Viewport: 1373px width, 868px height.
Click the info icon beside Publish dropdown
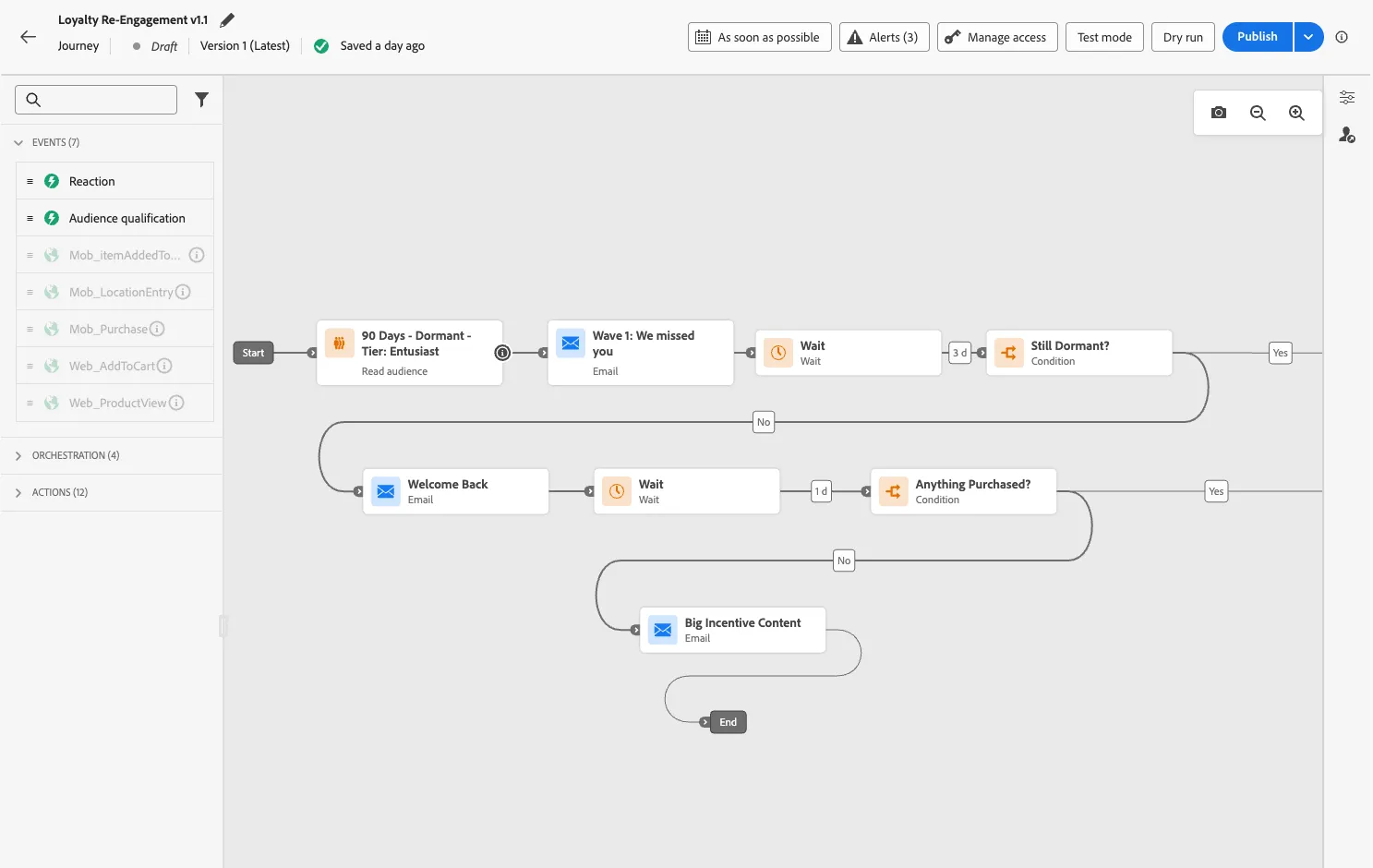tap(1342, 37)
